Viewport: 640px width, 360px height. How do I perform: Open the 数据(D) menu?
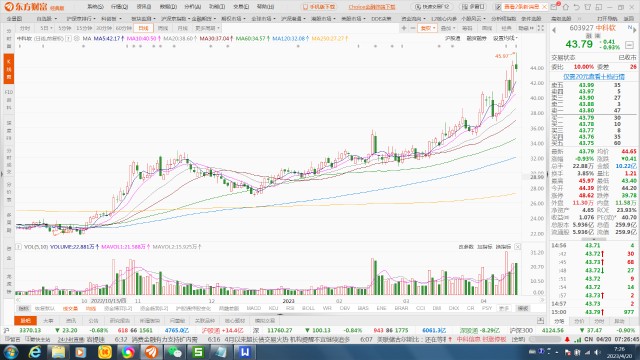tap(168, 7)
